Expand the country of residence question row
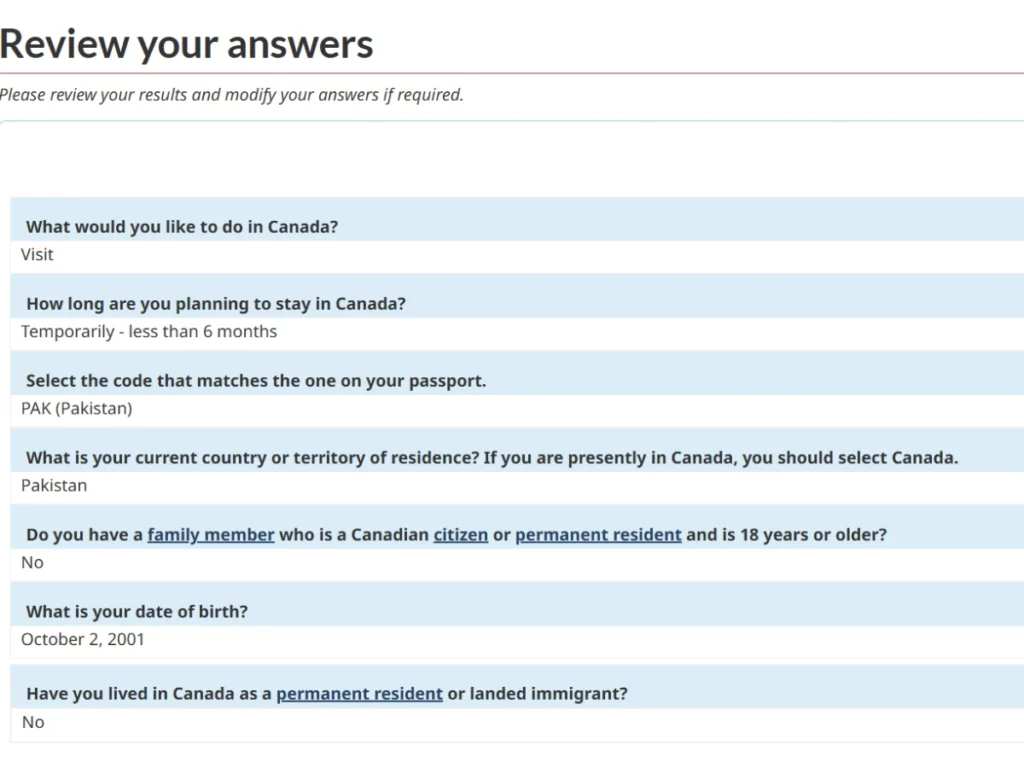Viewport: 1024px width, 768px height. [x=491, y=457]
